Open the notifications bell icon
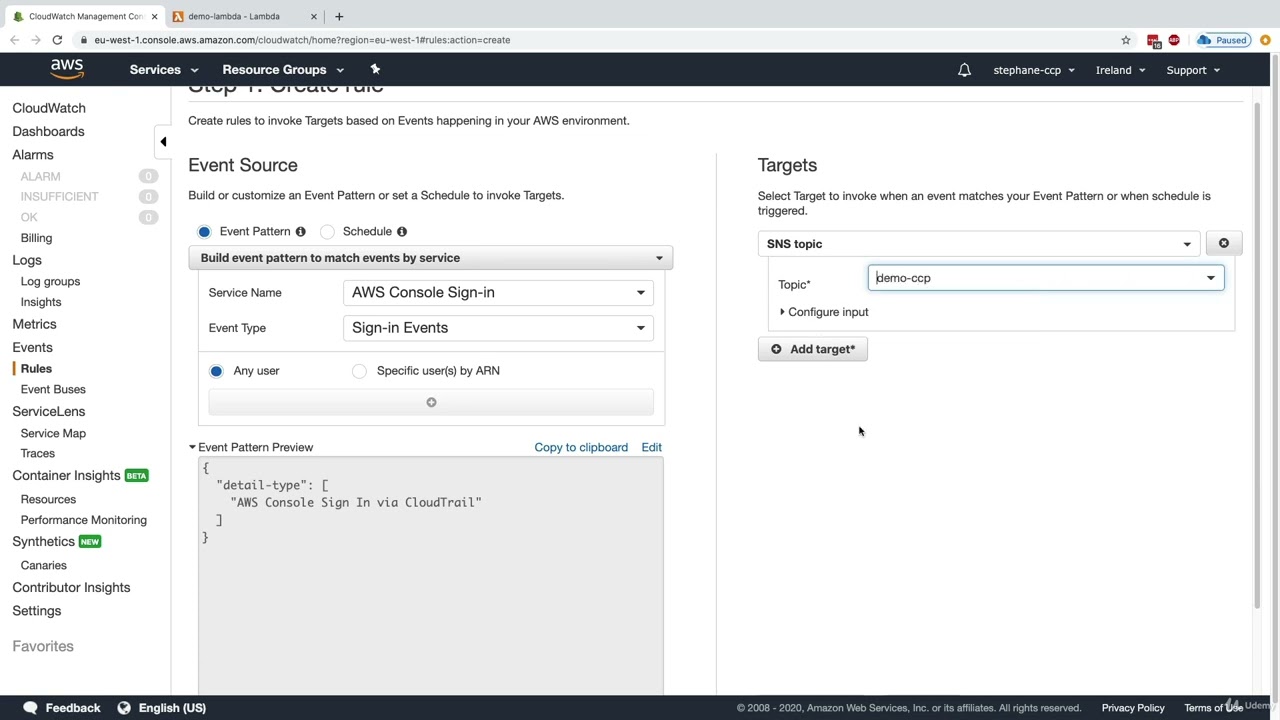 click(964, 70)
